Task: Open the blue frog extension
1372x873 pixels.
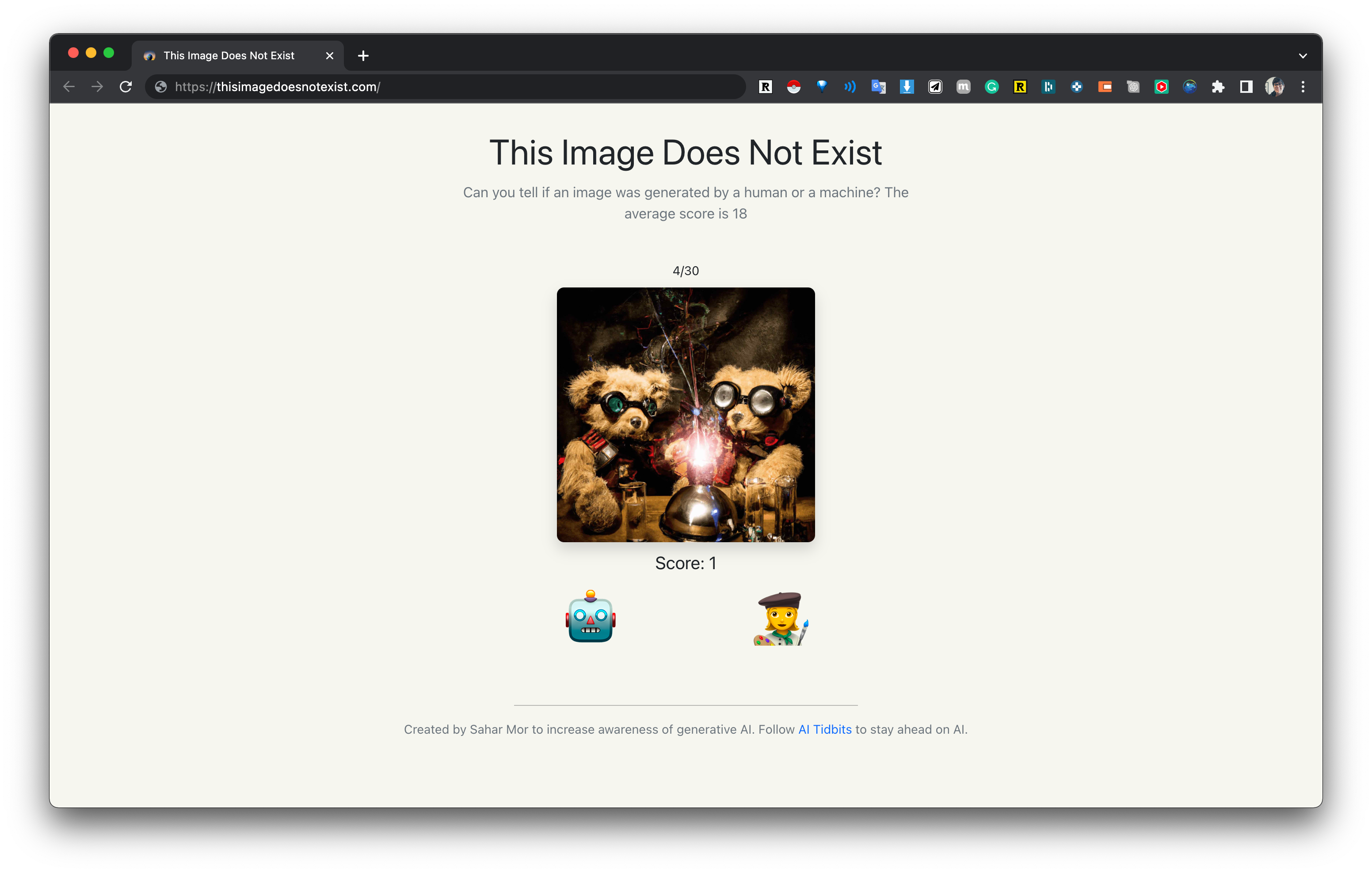Action: coord(1190,87)
